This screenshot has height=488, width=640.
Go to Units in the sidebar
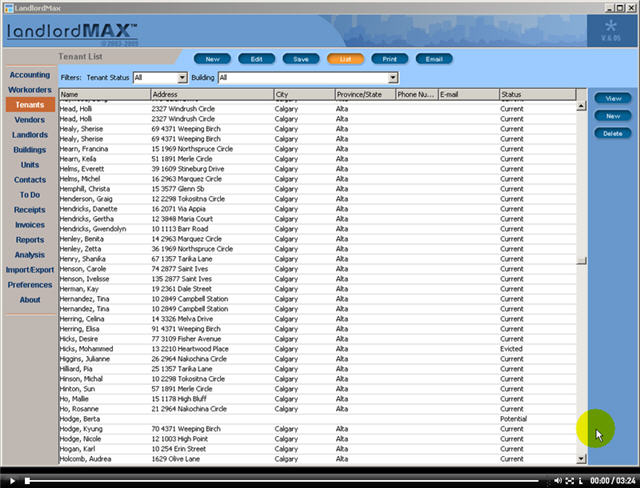[x=30, y=165]
